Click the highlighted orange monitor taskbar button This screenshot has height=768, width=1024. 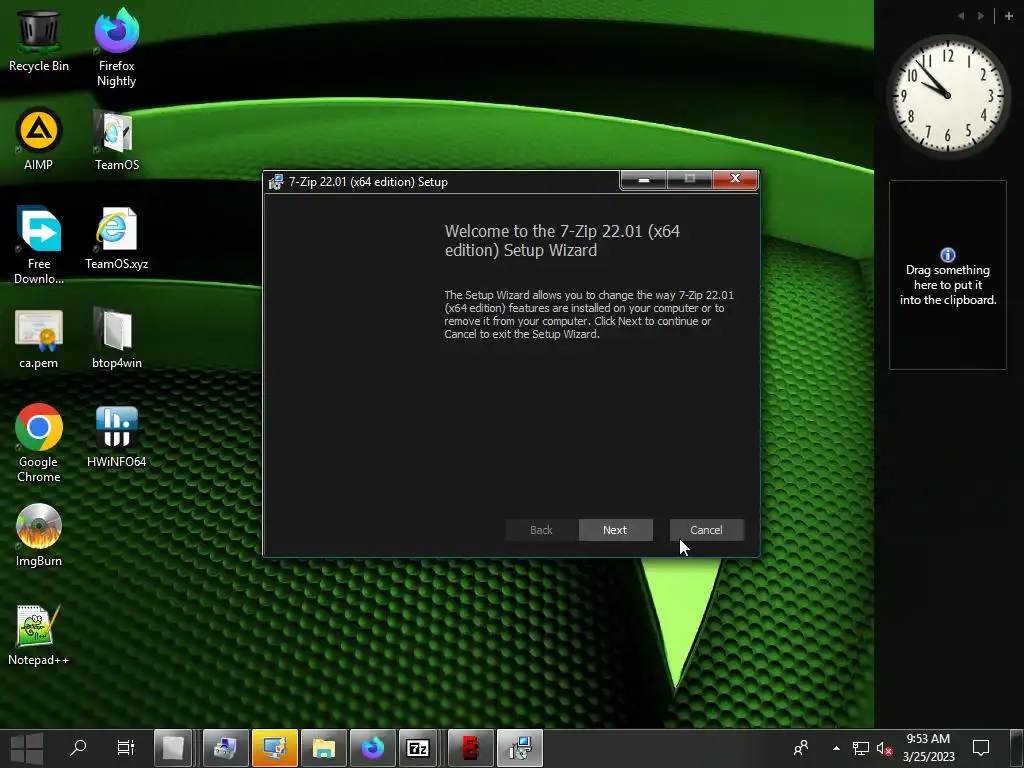tap(275, 748)
